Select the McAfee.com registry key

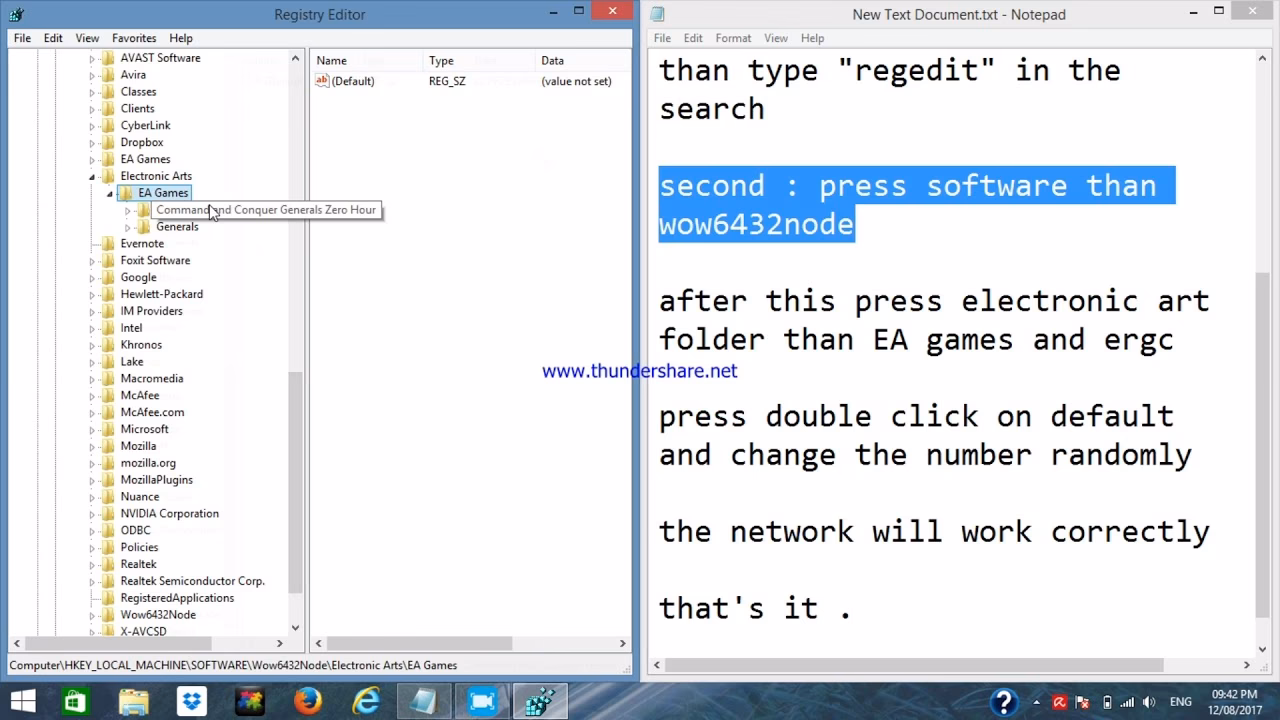[x=152, y=413]
